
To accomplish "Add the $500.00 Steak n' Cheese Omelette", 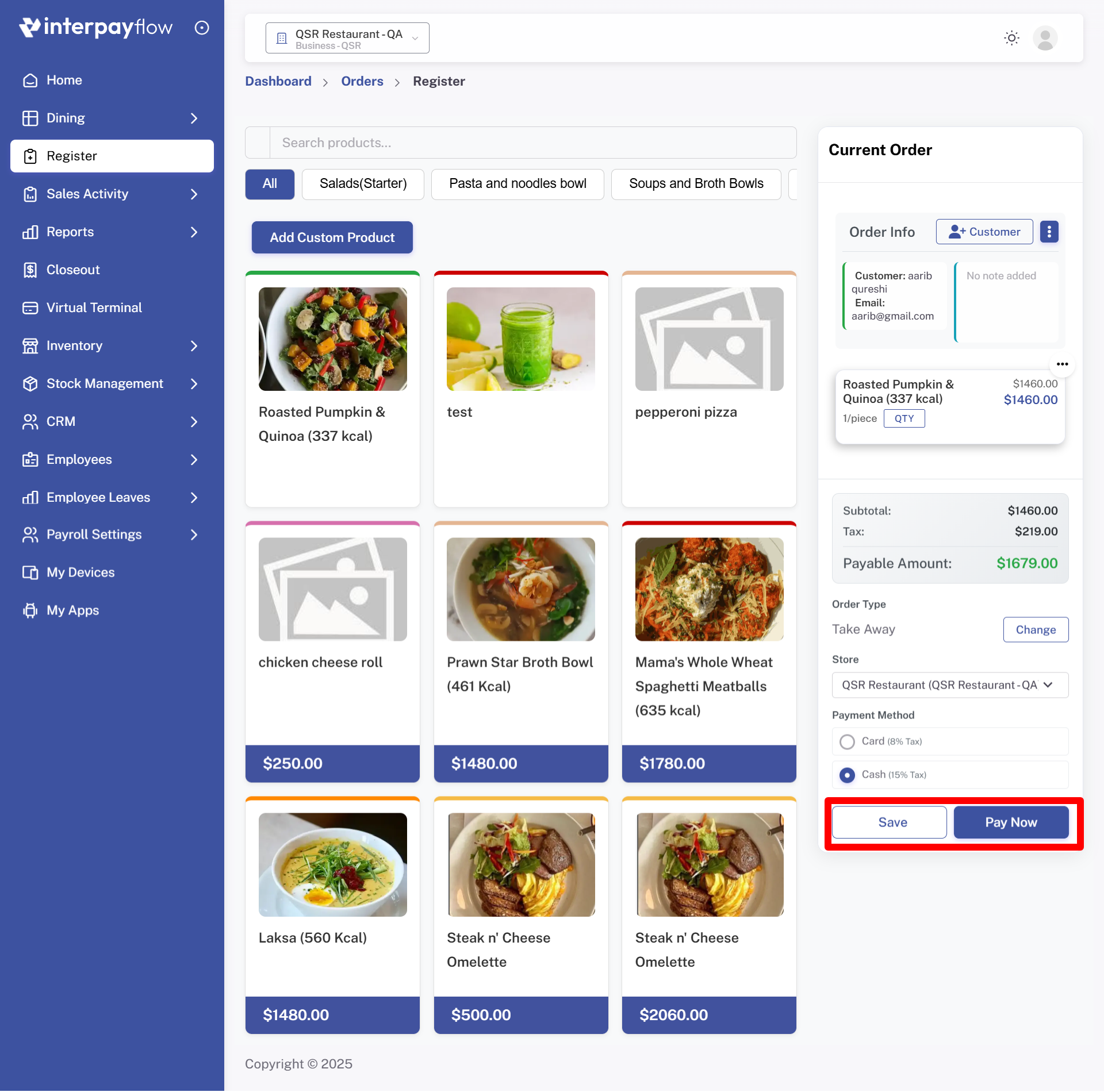I will point(521,915).
